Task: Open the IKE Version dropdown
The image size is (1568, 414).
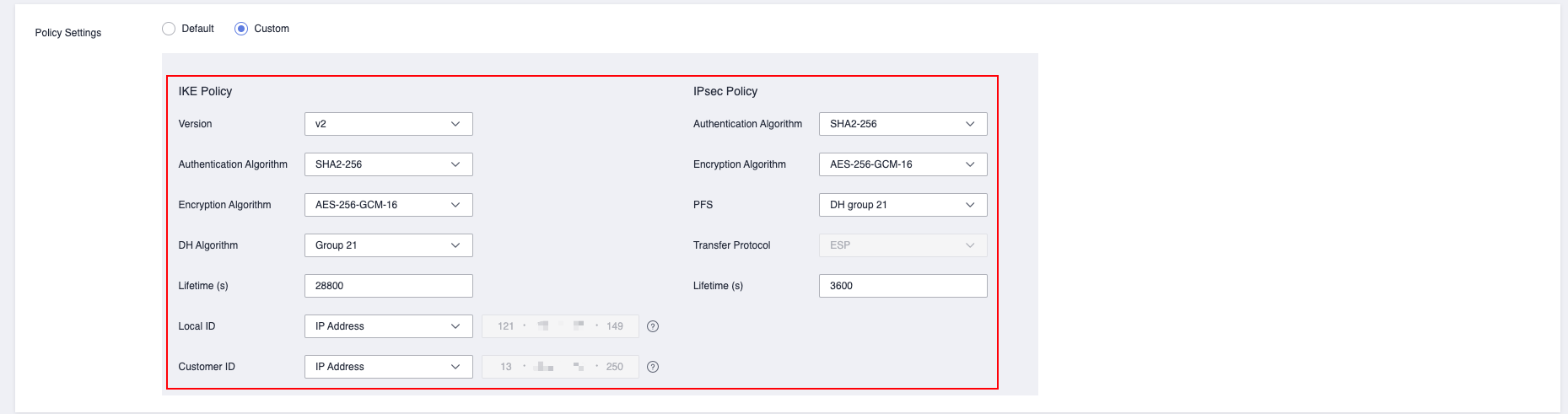Action: tap(388, 124)
